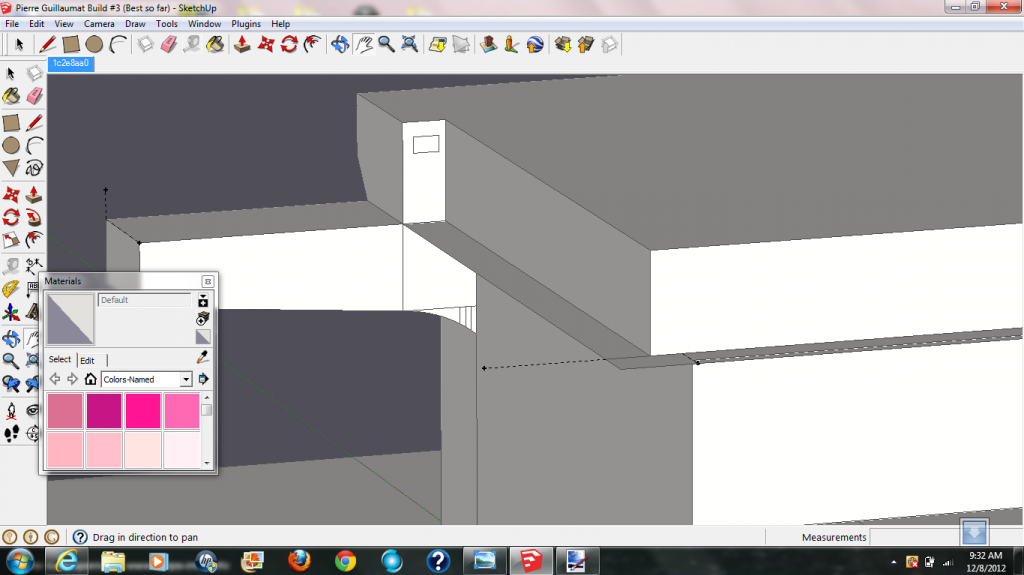Click Preview in Google Earth globe icon
The width and height of the screenshot is (1024, 575).
[535, 44]
